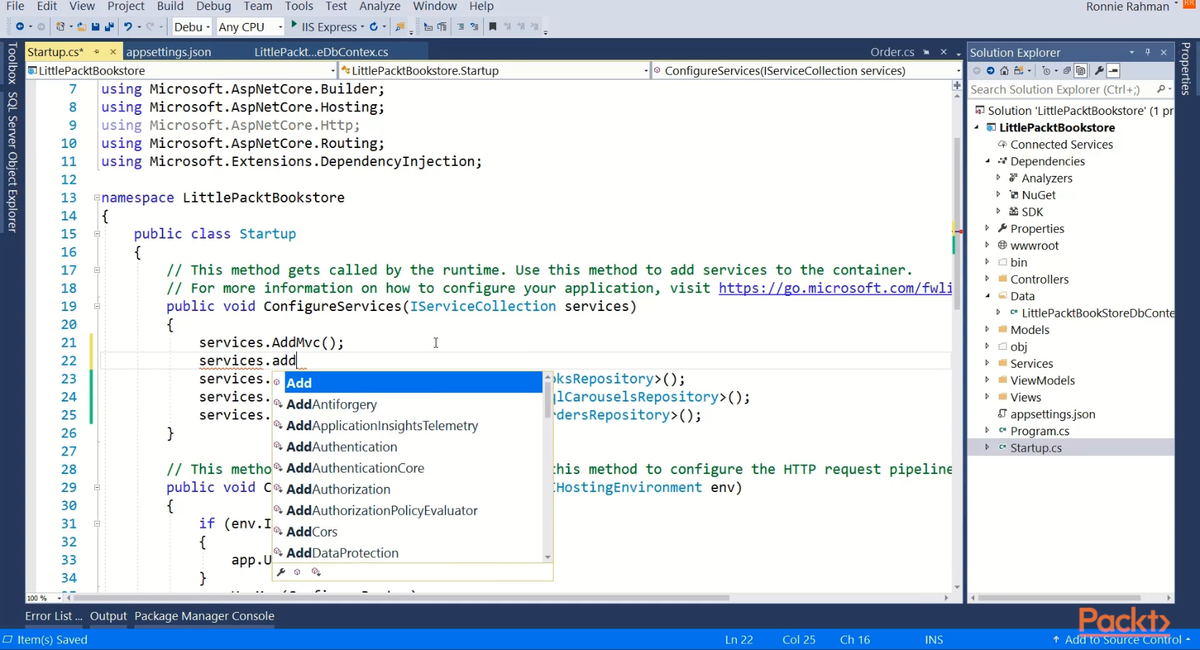Open the LittlePacktBookstore.Startup type dropdown
This screenshot has width=1200, height=650.
494,71
